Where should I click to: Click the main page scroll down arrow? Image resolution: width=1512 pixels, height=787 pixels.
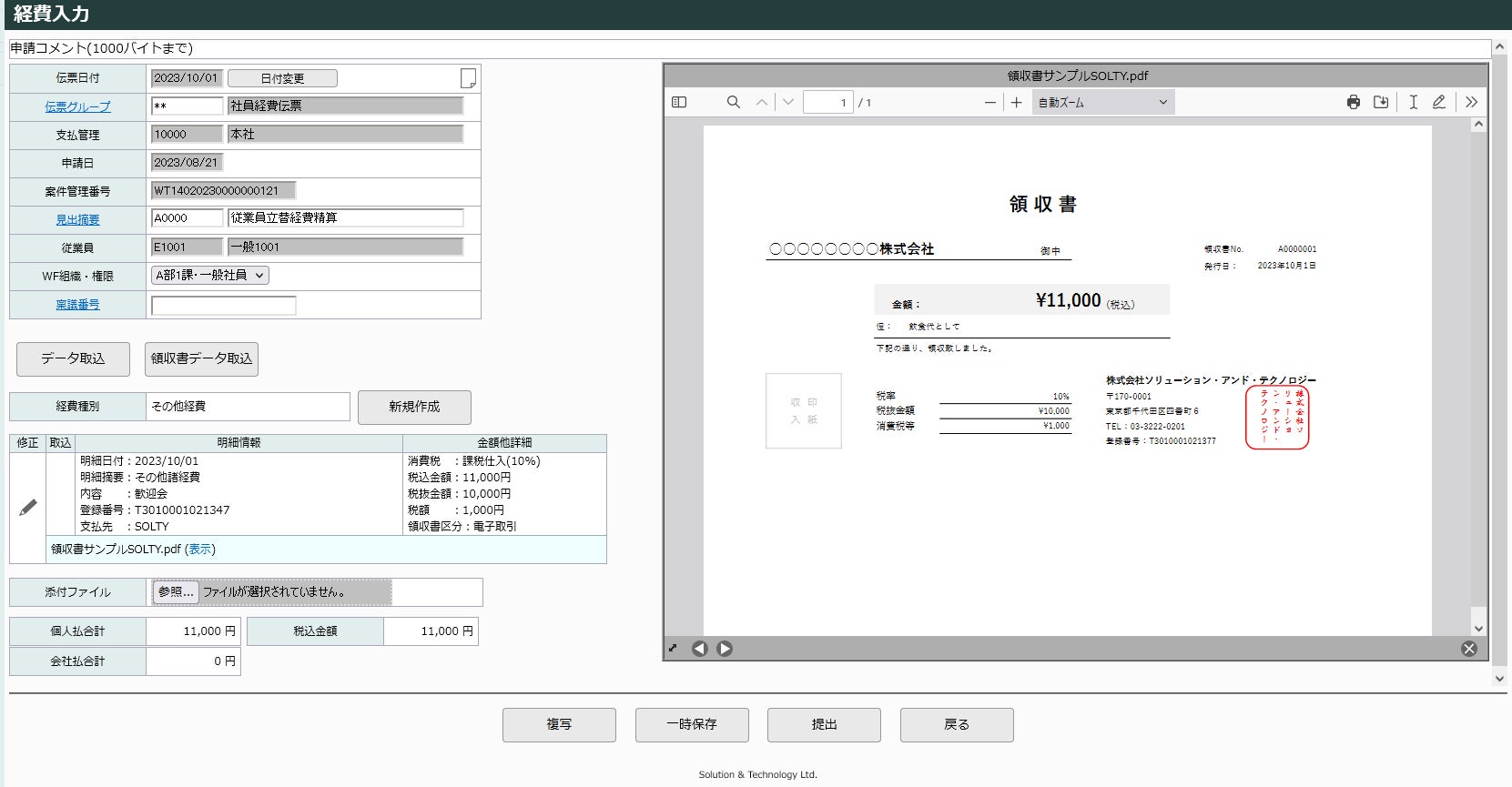(1500, 679)
